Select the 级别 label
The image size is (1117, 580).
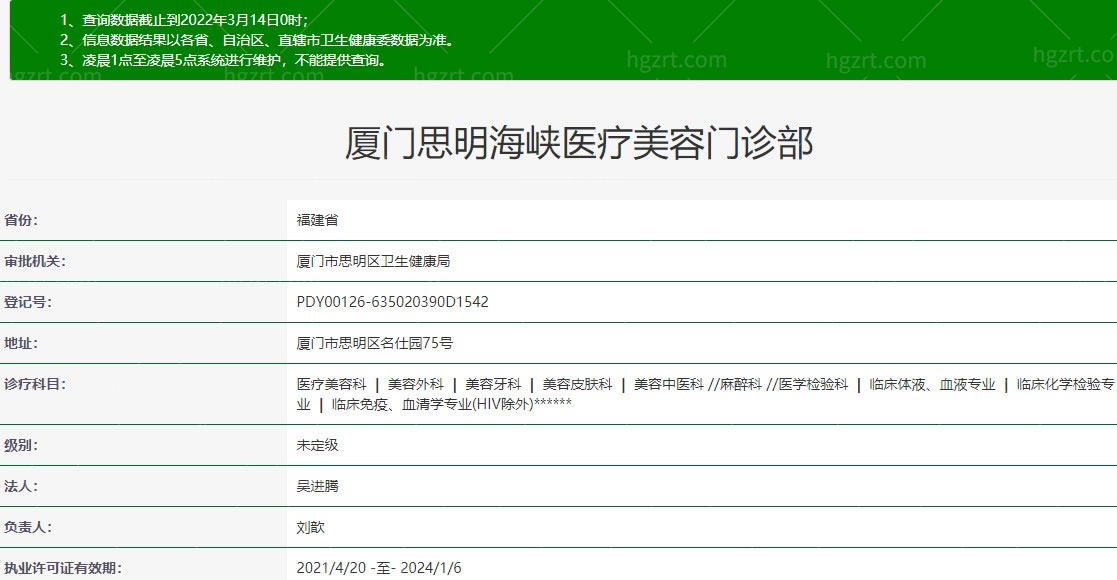21,445
